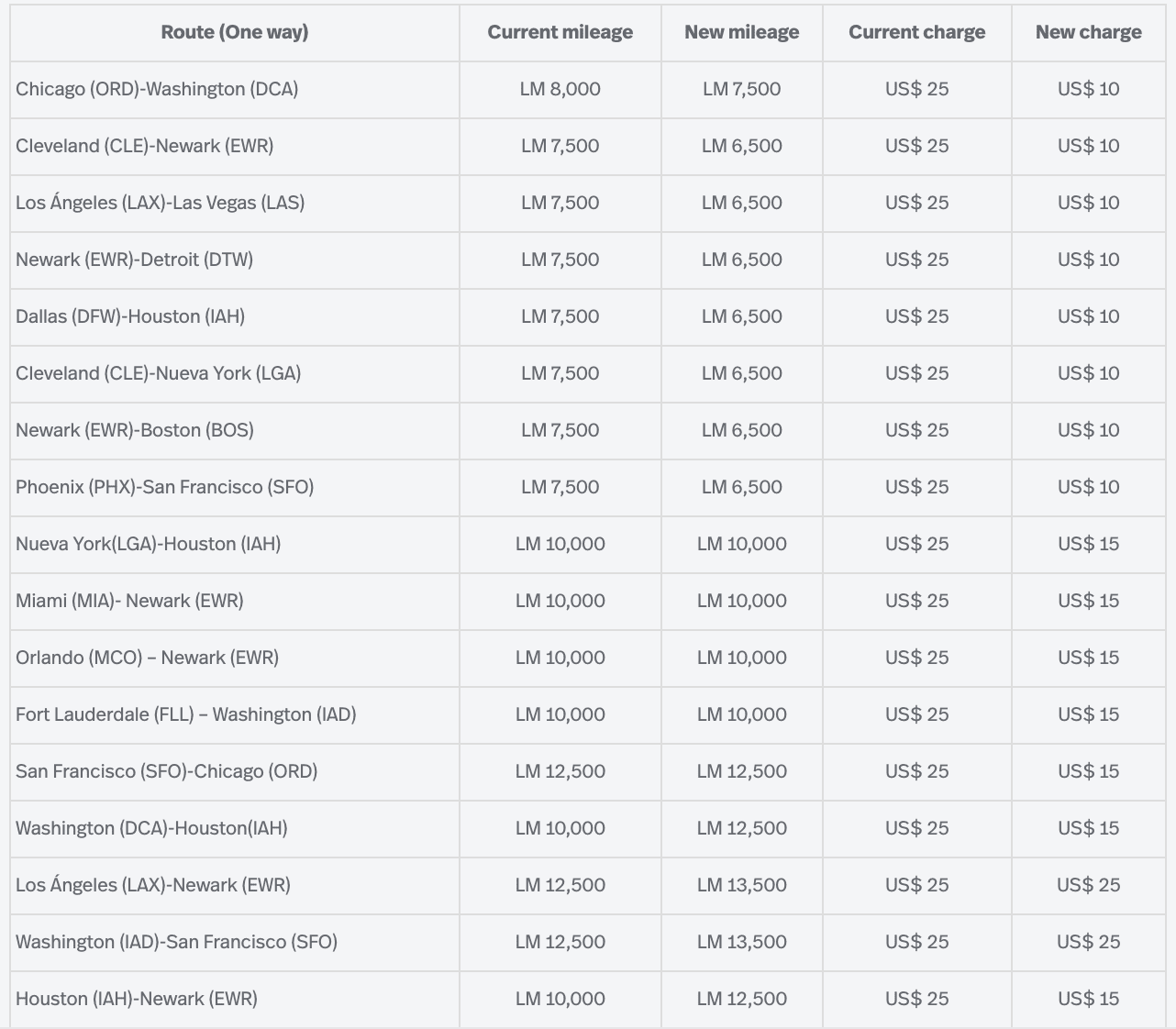This screenshot has width=1176, height=1029.
Task: Click the Current mileage column header
Action: click(560, 33)
